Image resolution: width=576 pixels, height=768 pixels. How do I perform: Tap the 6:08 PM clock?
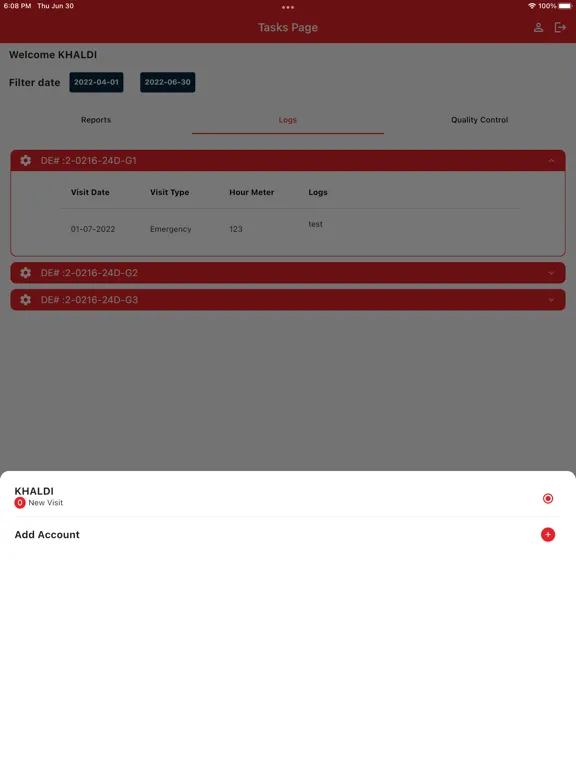coord(17,6)
